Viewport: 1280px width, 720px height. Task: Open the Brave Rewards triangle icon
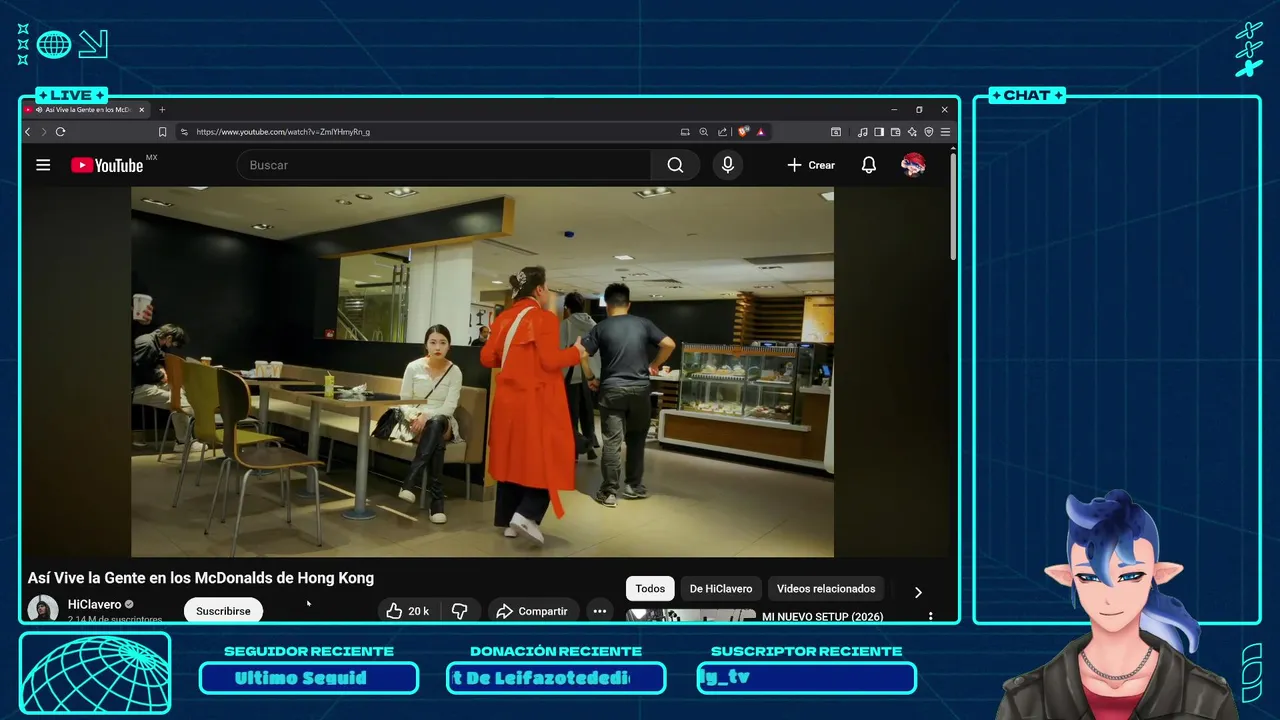click(761, 132)
